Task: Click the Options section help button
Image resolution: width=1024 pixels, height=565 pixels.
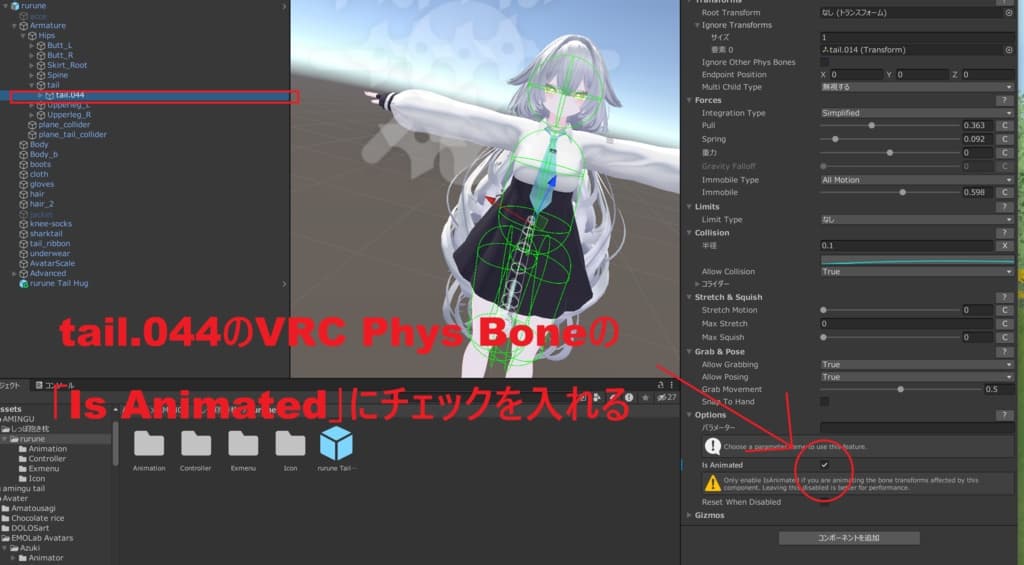Action: click(1004, 415)
